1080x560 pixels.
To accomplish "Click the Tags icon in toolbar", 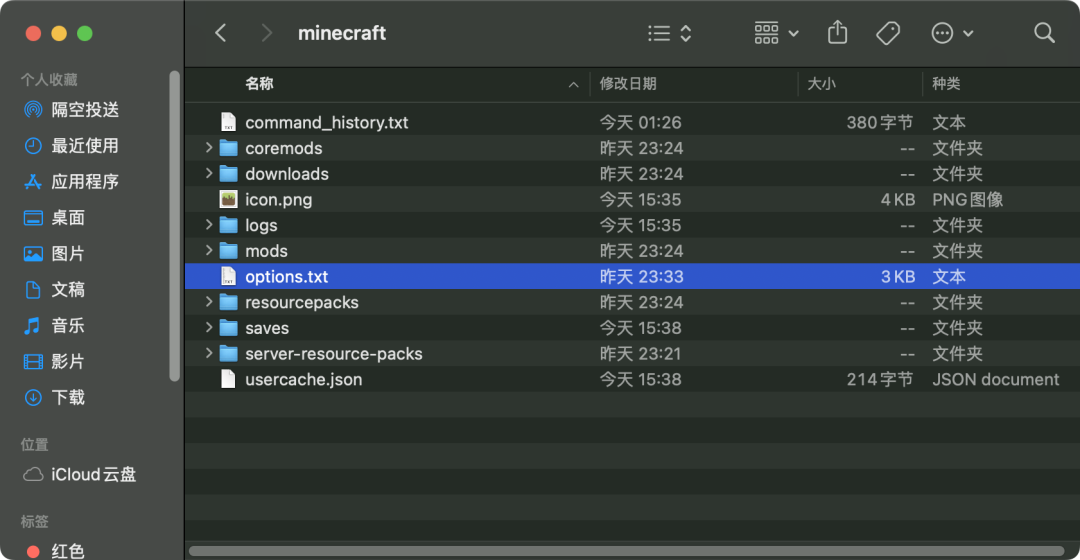I will (x=888, y=33).
